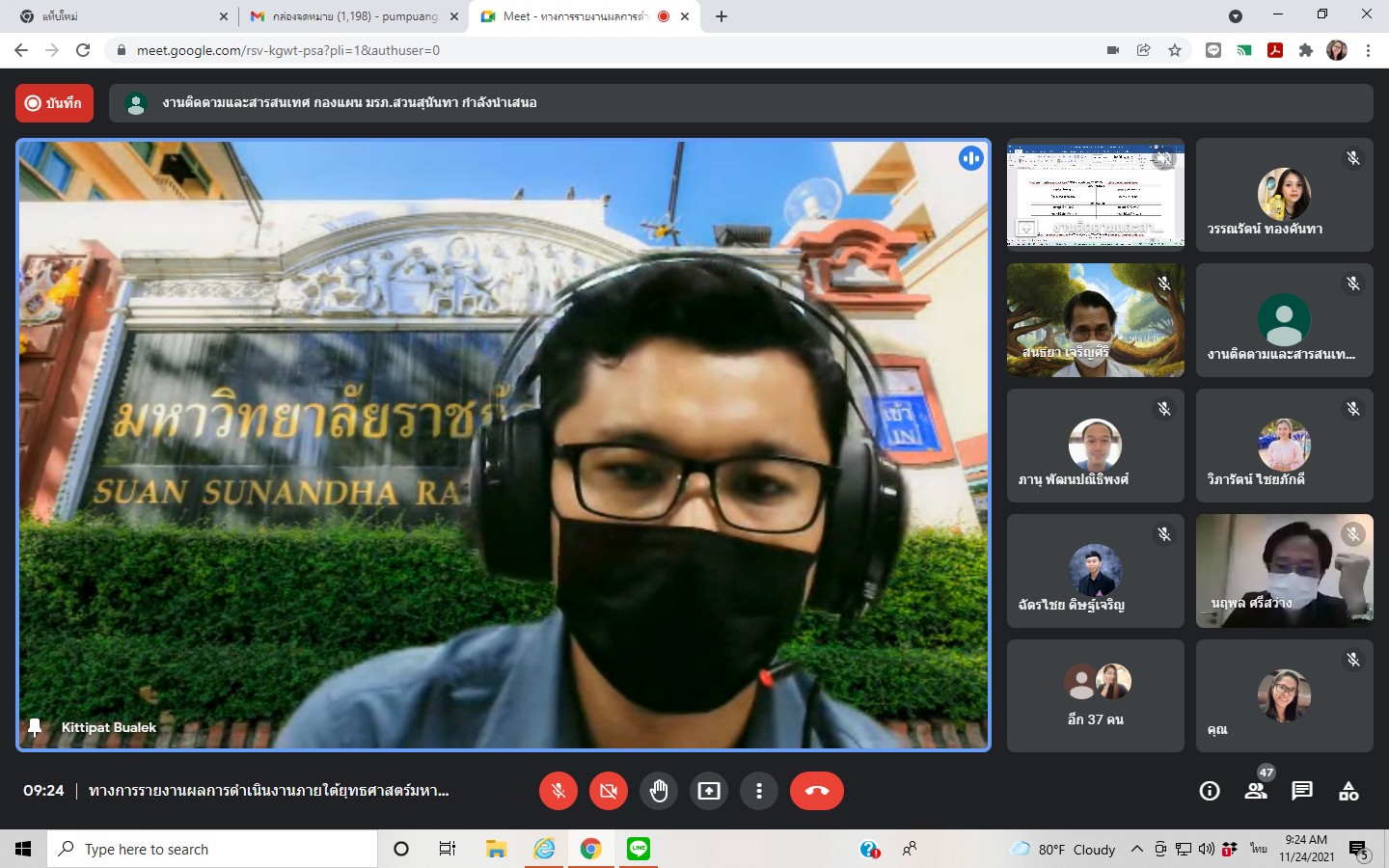This screenshot has width=1389, height=868.
Task: Expand hidden system tray icons
Action: pyautogui.click(x=1136, y=849)
